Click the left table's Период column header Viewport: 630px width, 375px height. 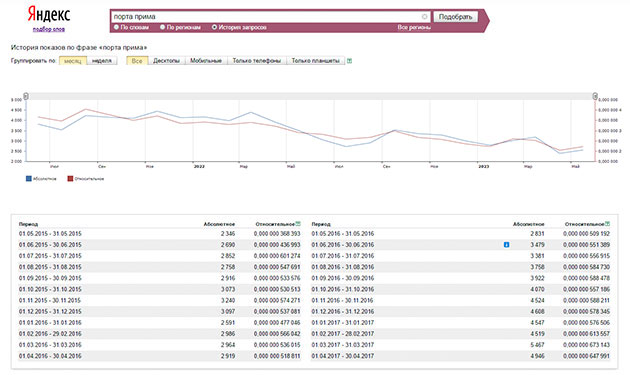[28, 224]
